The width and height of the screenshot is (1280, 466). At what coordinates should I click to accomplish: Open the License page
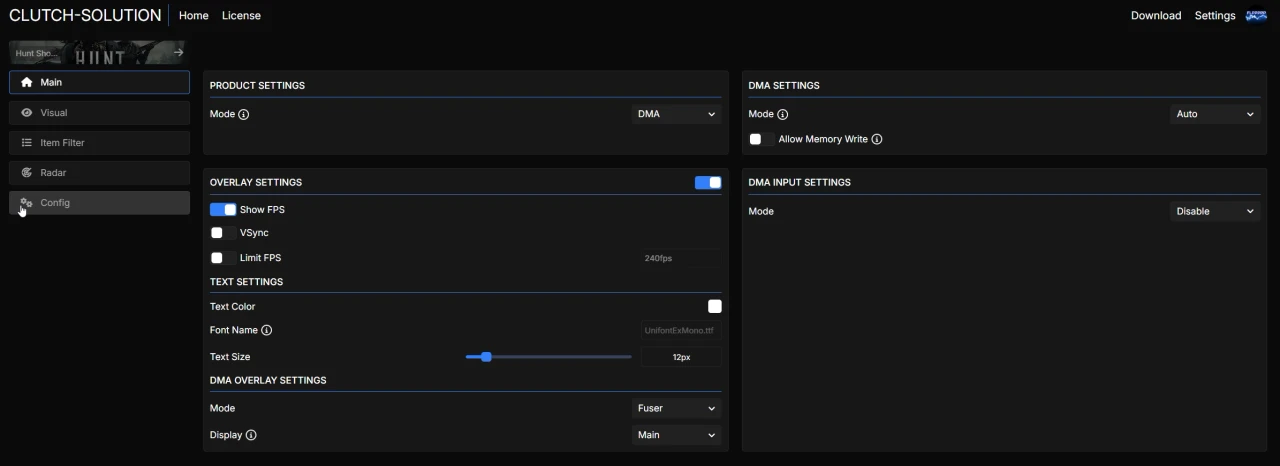click(x=241, y=16)
